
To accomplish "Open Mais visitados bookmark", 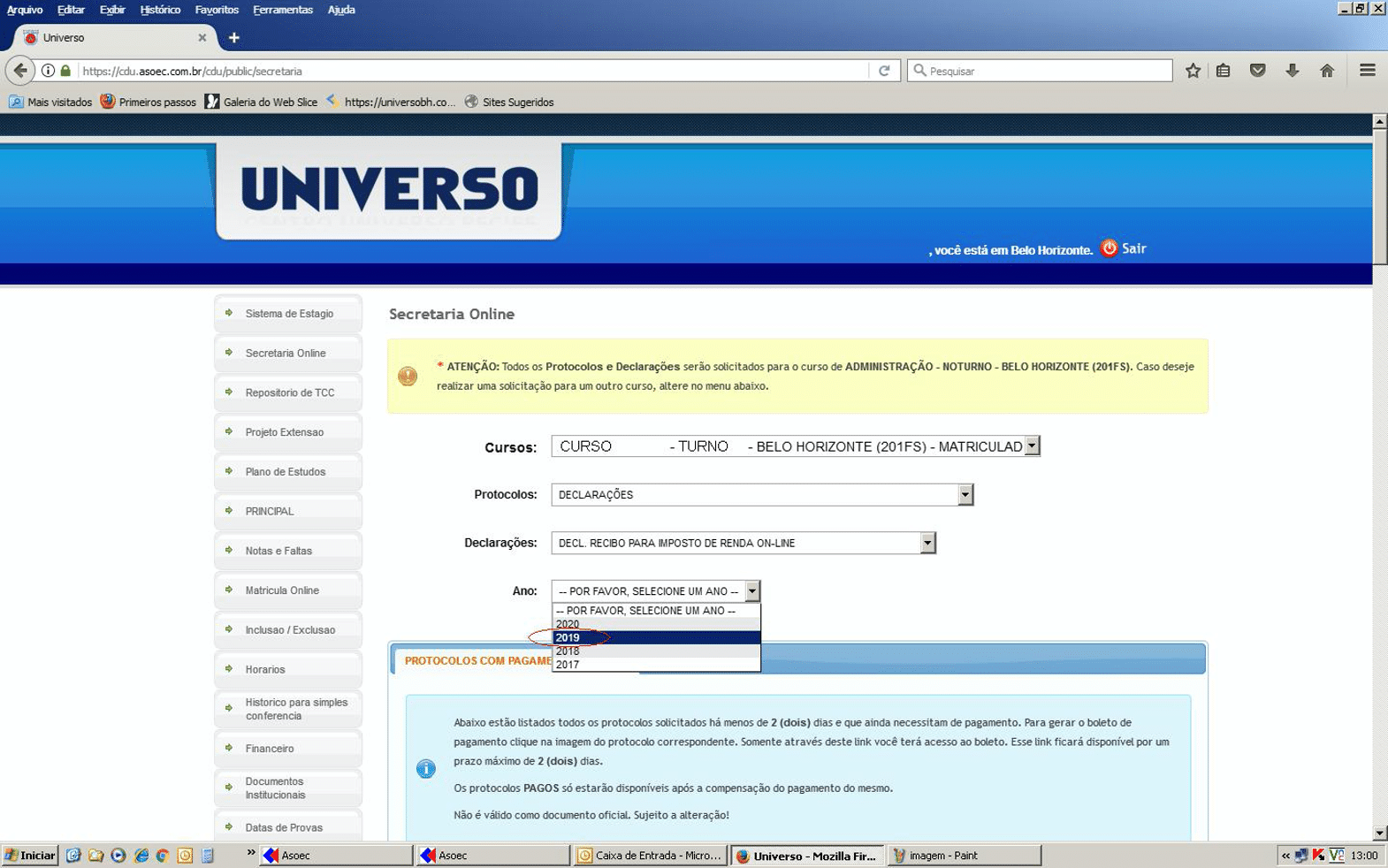I will point(50,102).
